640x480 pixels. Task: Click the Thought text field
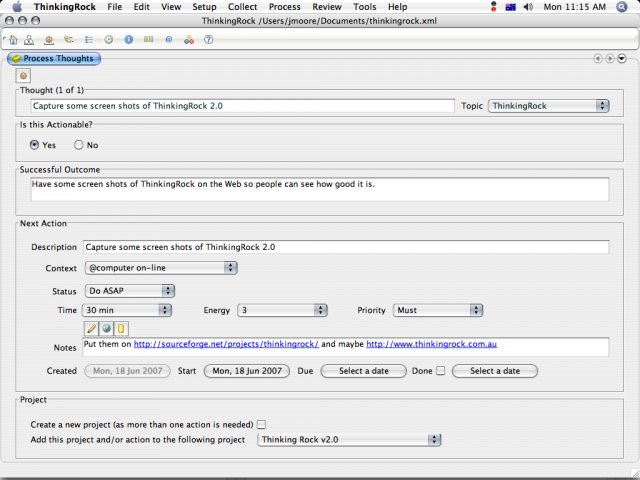242,106
